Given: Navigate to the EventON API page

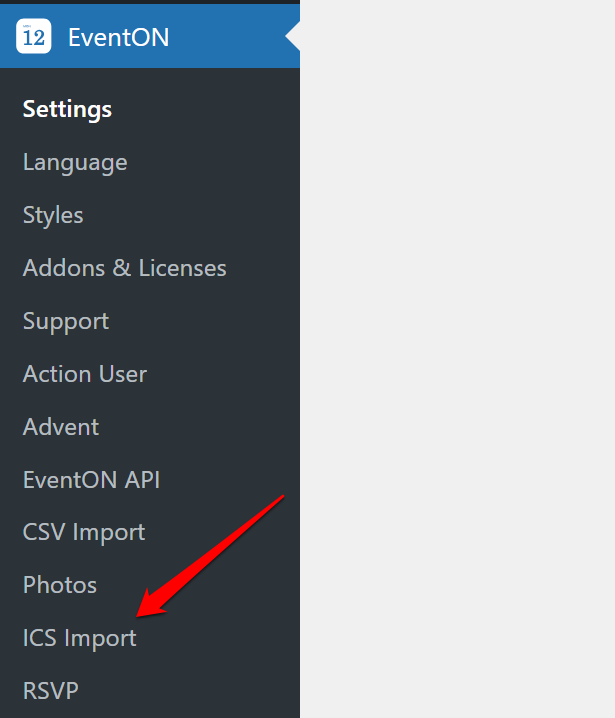Looking at the screenshot, I should [92, 480].
